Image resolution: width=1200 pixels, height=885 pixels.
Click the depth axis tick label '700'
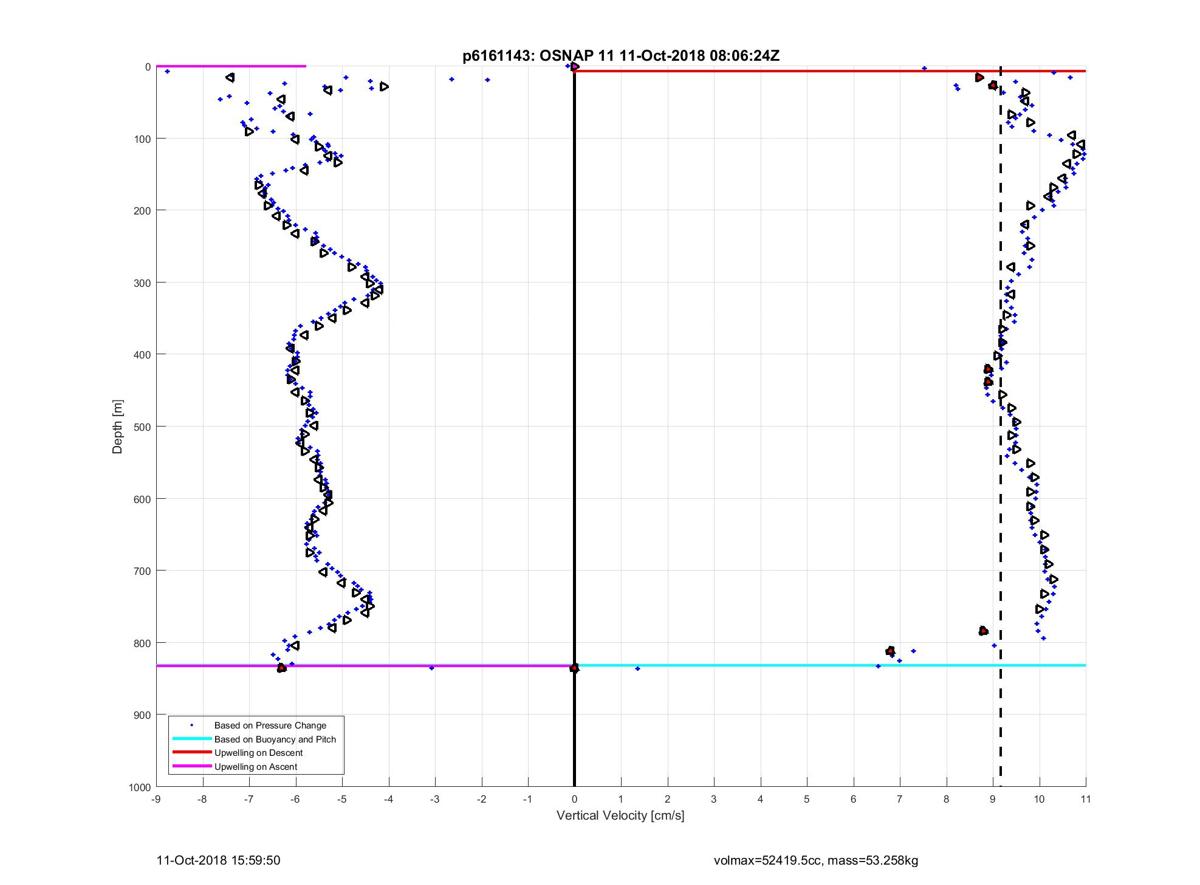point(142,571)
